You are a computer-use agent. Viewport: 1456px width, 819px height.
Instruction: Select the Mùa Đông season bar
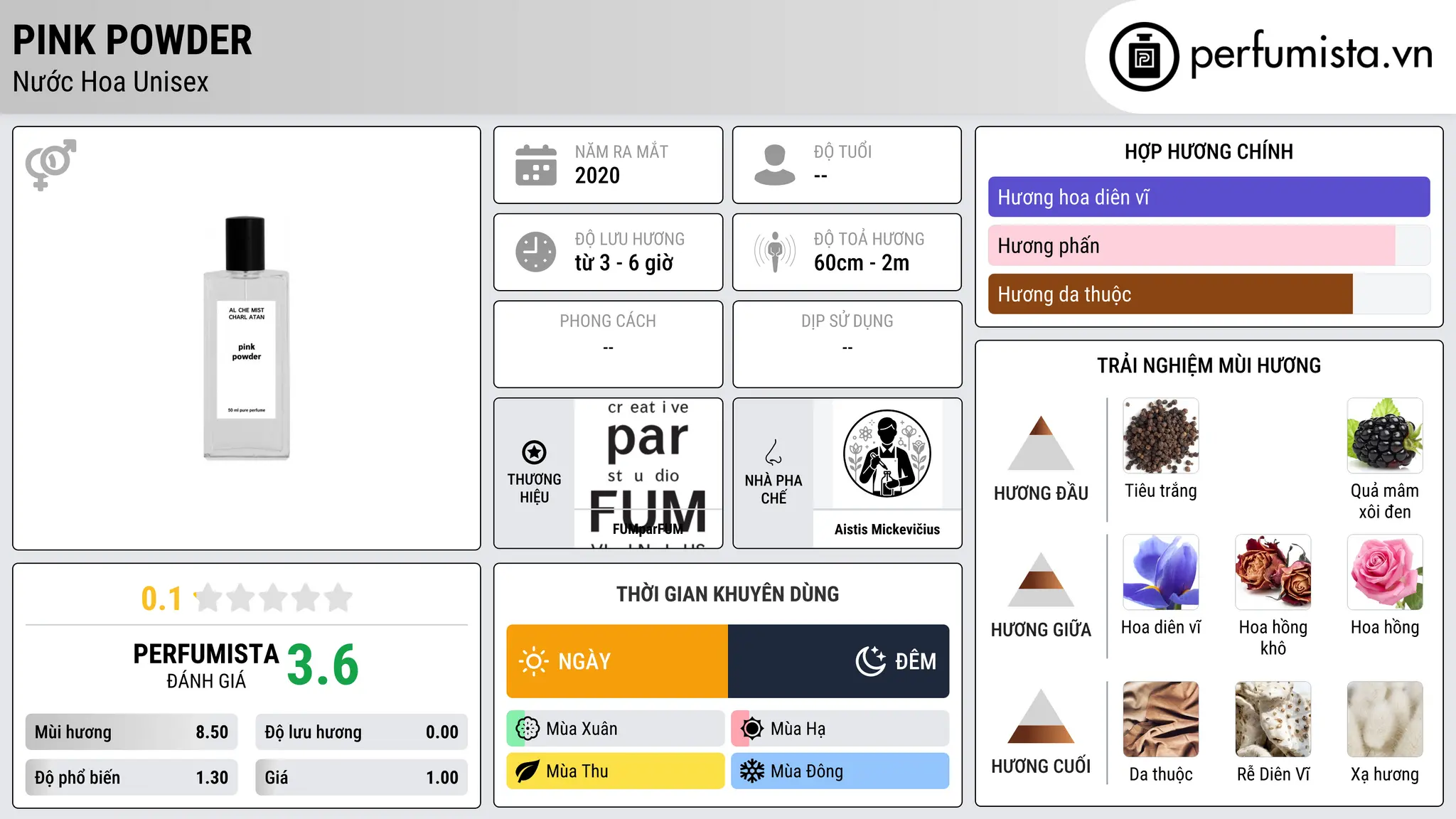[840, 771]
